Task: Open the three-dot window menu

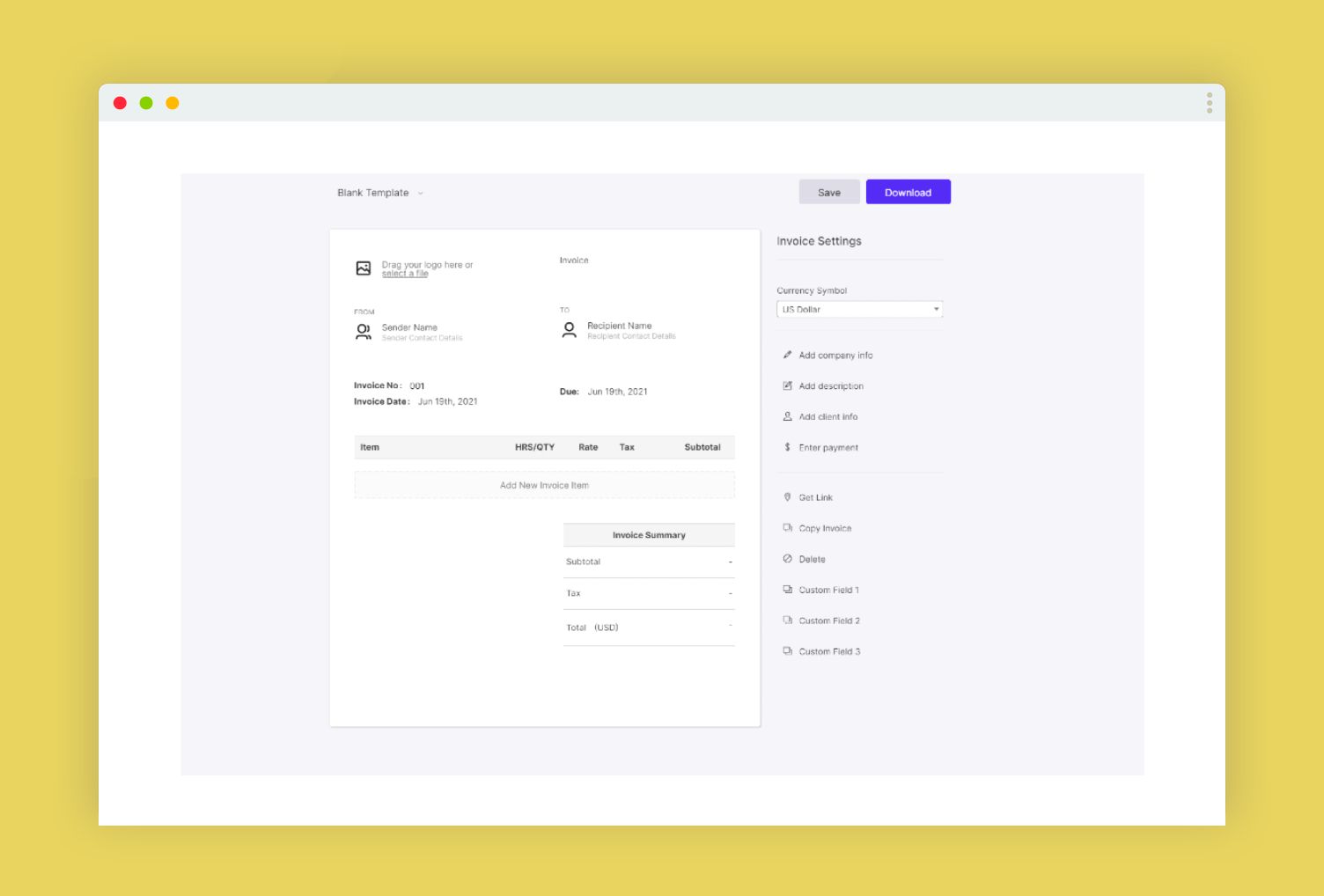Action: [1209, 103]
